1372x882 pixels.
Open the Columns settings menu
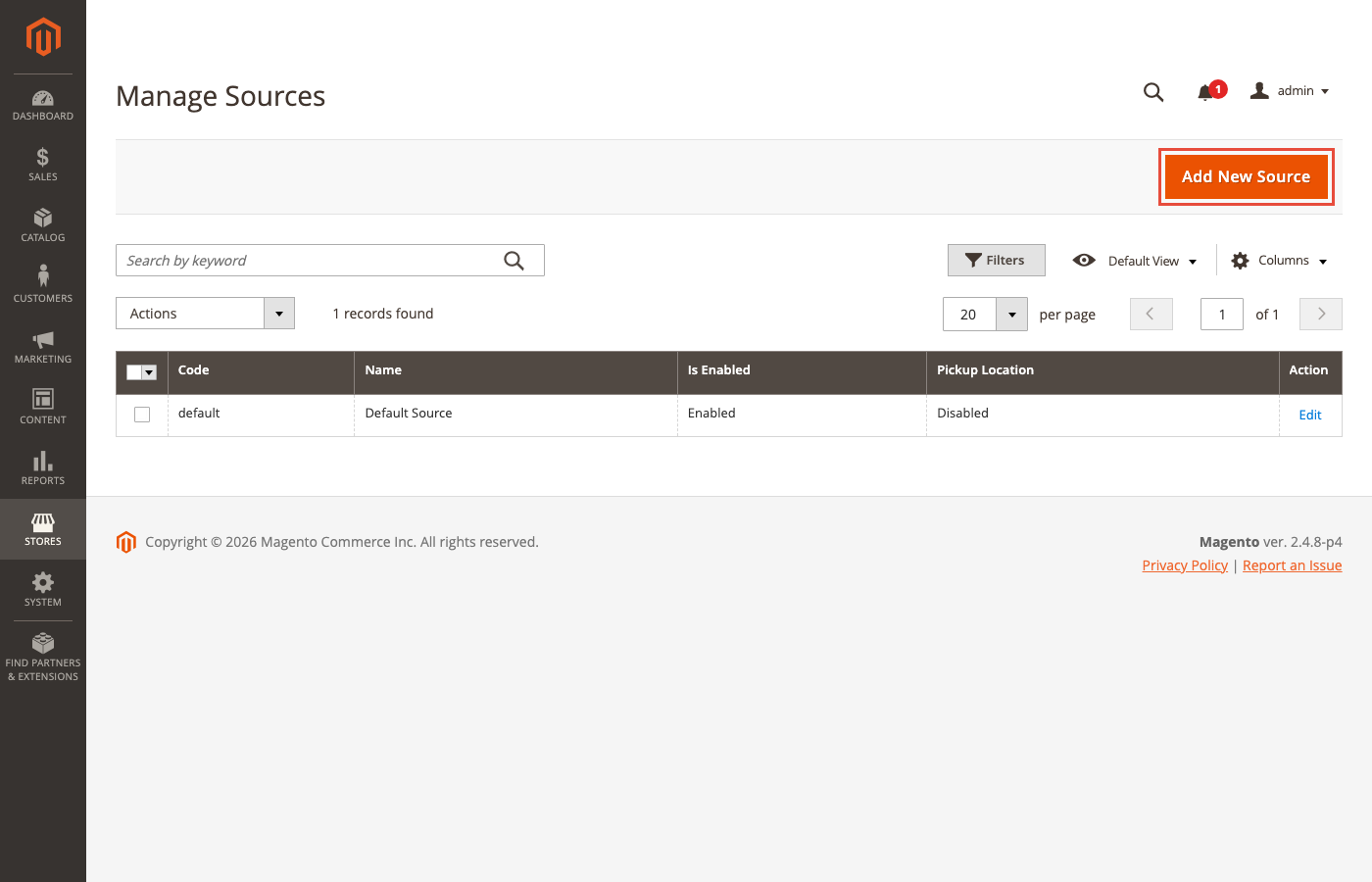pos(1278,260)
